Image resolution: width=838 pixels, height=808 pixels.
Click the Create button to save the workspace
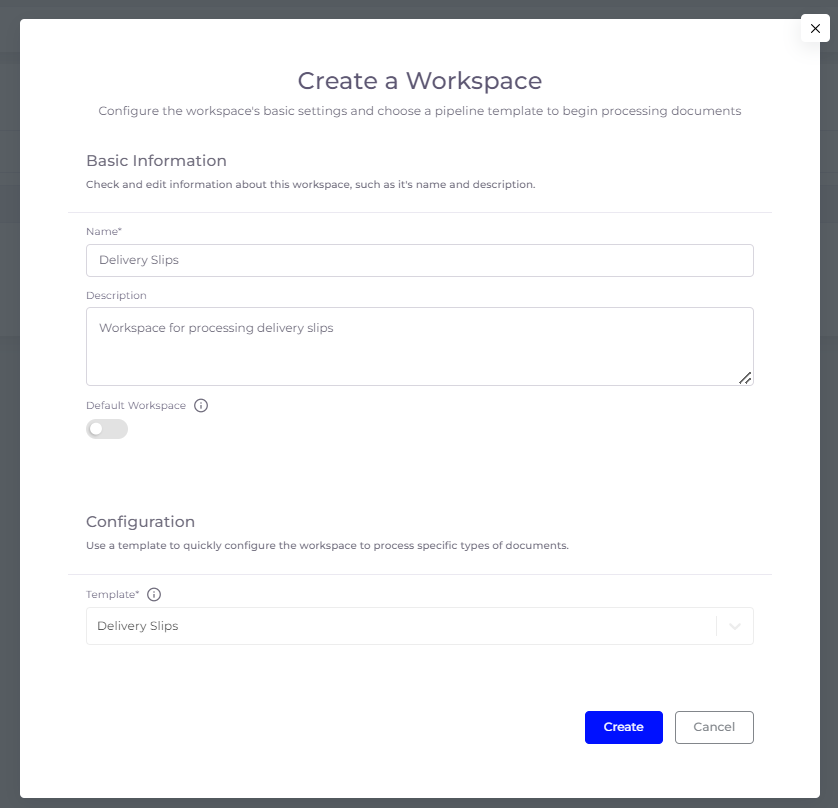coord(623,727)
